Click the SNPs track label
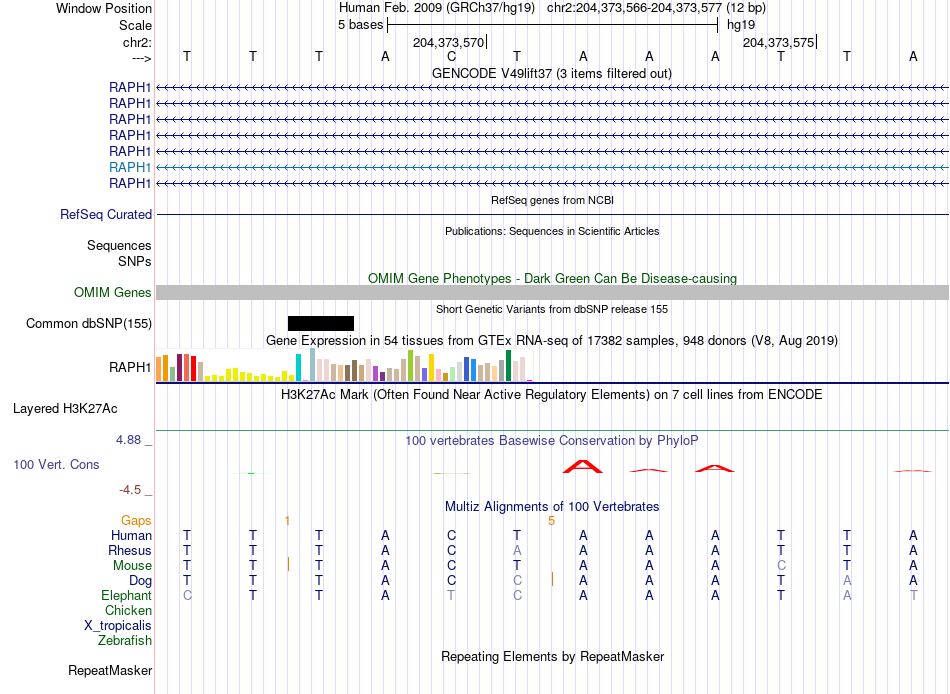 pyautogui.click(x=135, y=261)
